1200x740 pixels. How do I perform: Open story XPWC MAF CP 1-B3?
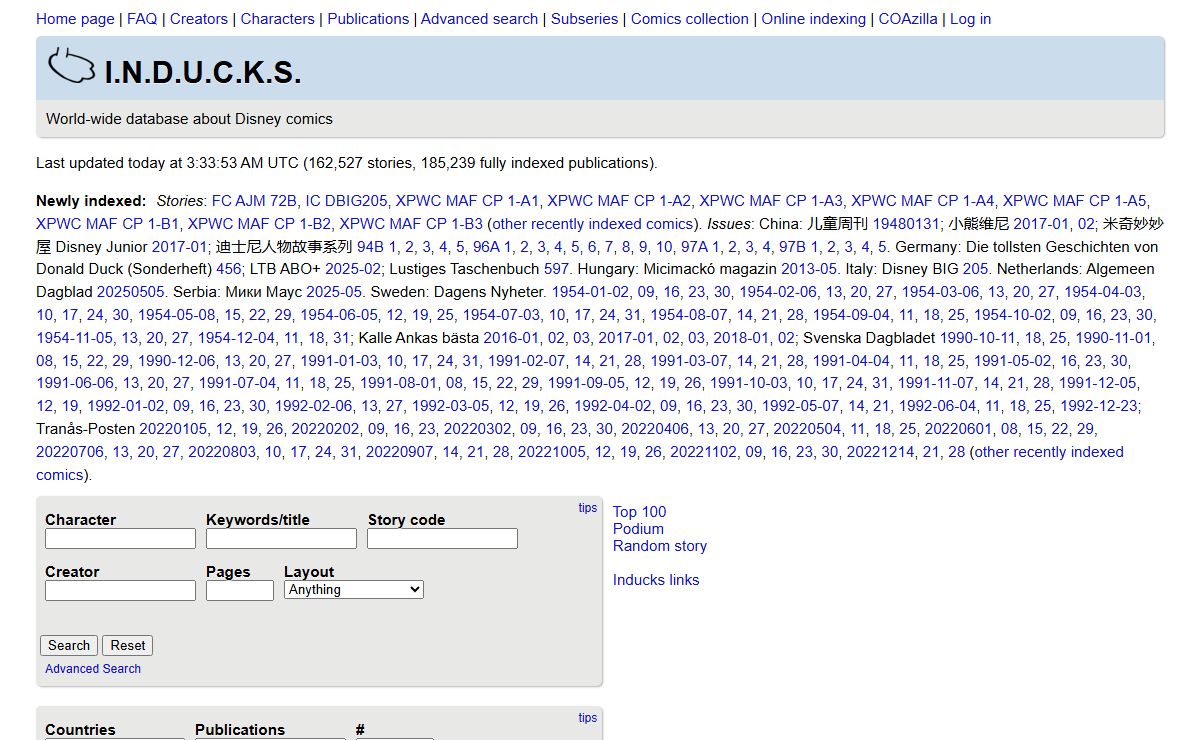coord(411,223)
